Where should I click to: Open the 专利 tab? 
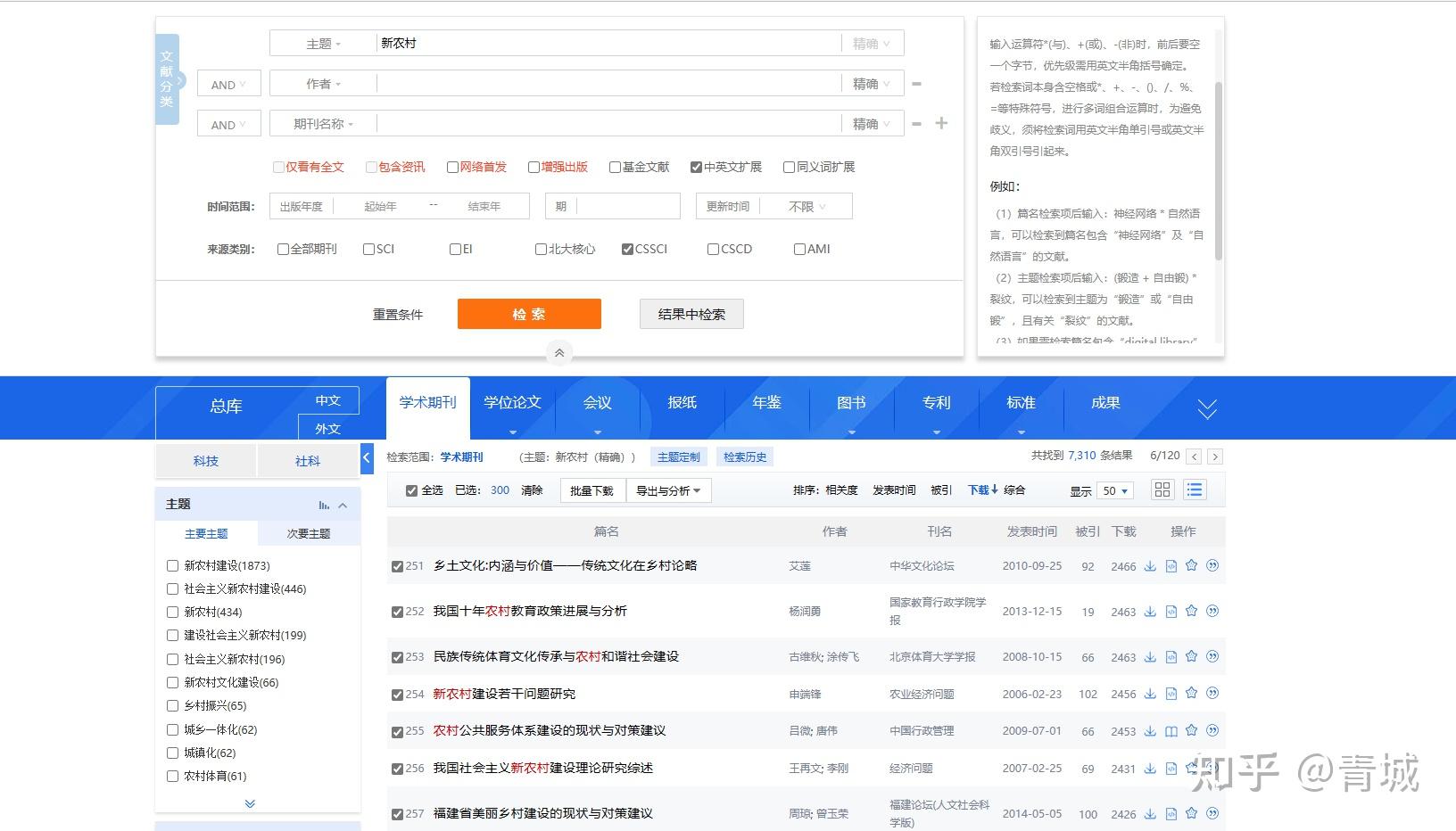(x=936, y=402)
